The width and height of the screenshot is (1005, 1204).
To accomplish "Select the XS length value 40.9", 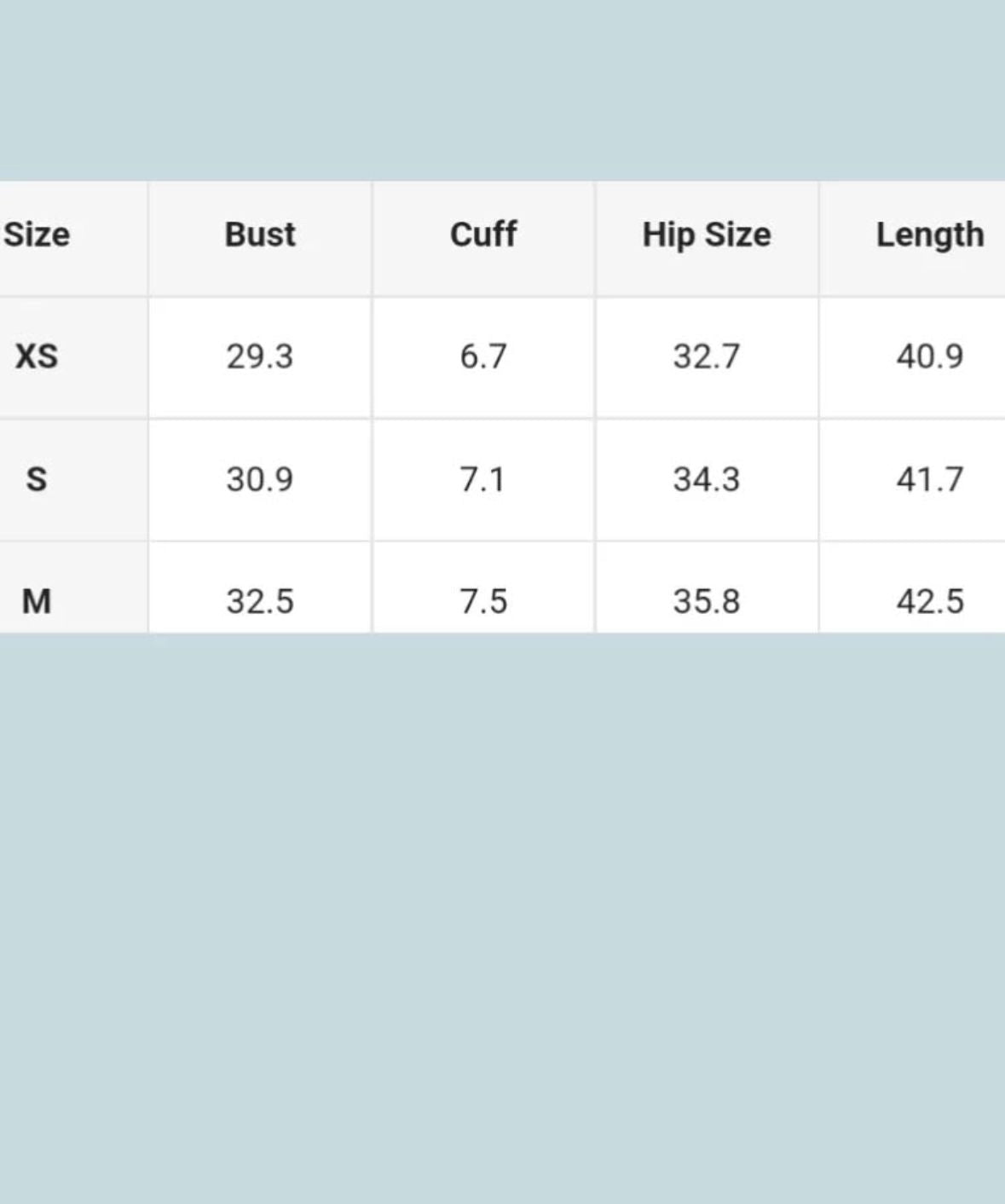I will click(x=930, y=356).
